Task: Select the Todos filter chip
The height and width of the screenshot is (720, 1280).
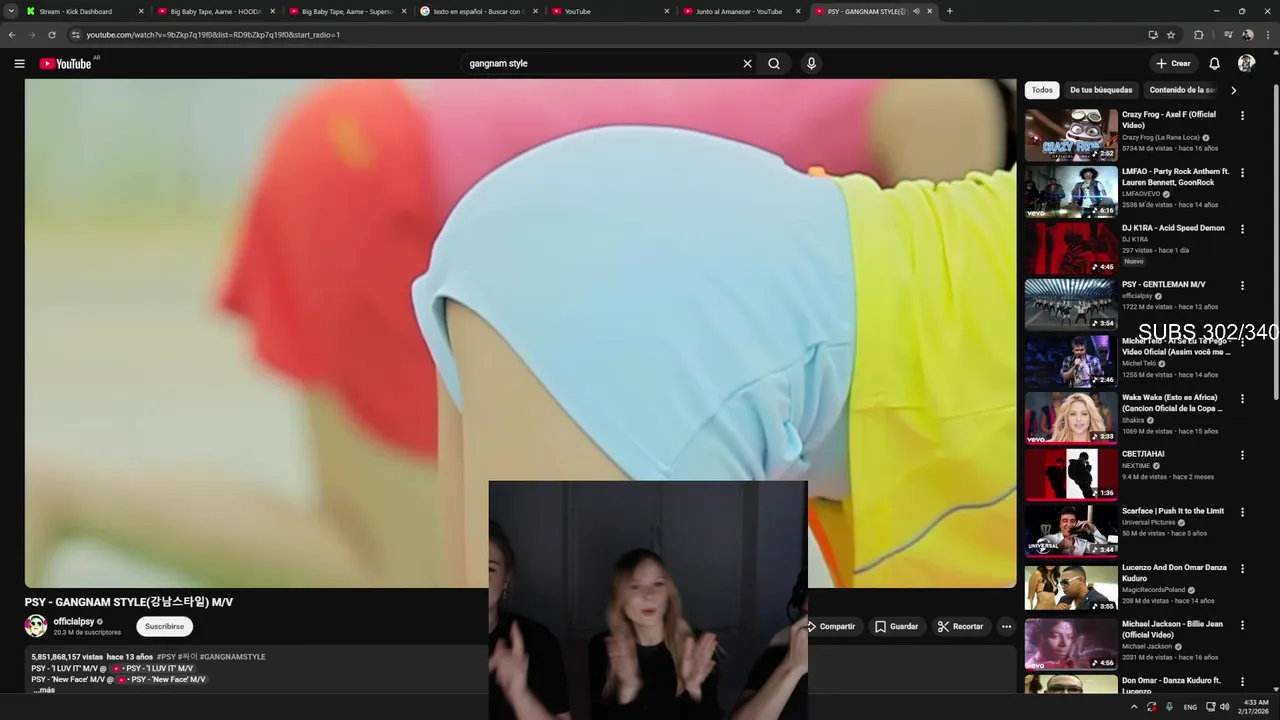Action: (x=1042, y=90)
